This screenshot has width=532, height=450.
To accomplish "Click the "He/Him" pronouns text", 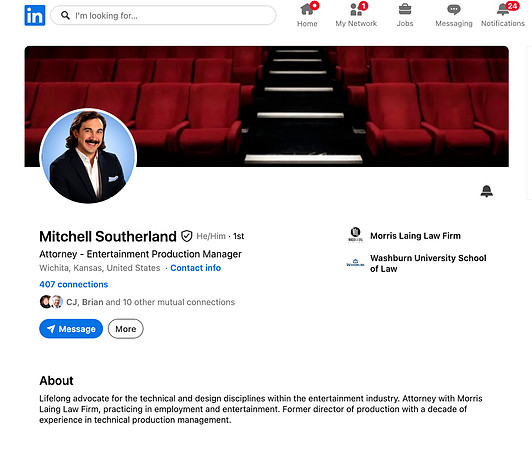I will pos(211,236).
